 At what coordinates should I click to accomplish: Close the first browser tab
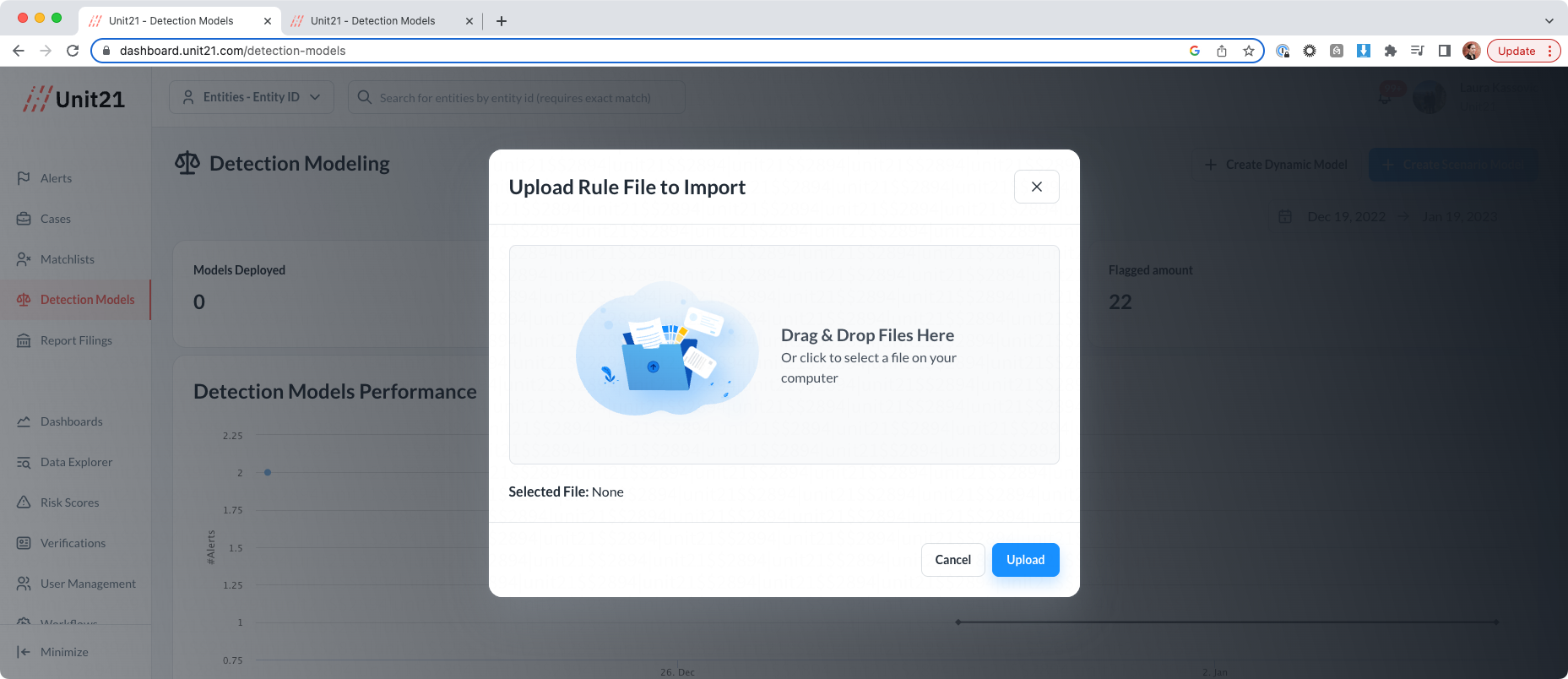(268, 21)
